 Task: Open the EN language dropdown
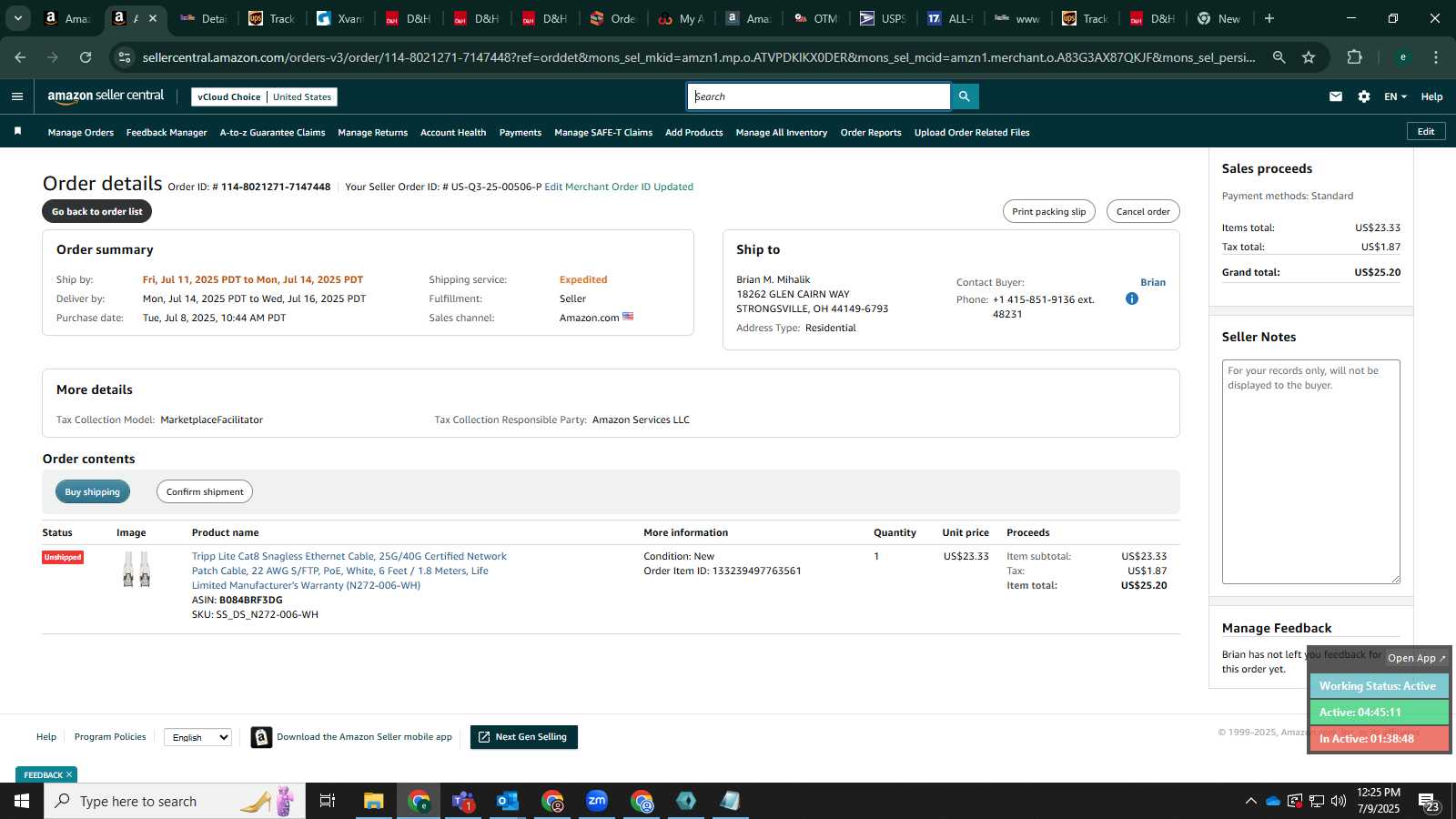[x=1395, y=96]
